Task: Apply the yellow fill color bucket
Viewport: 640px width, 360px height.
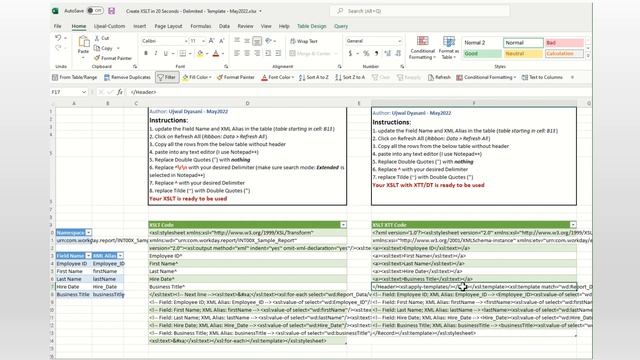Action: tap(200, 53)
